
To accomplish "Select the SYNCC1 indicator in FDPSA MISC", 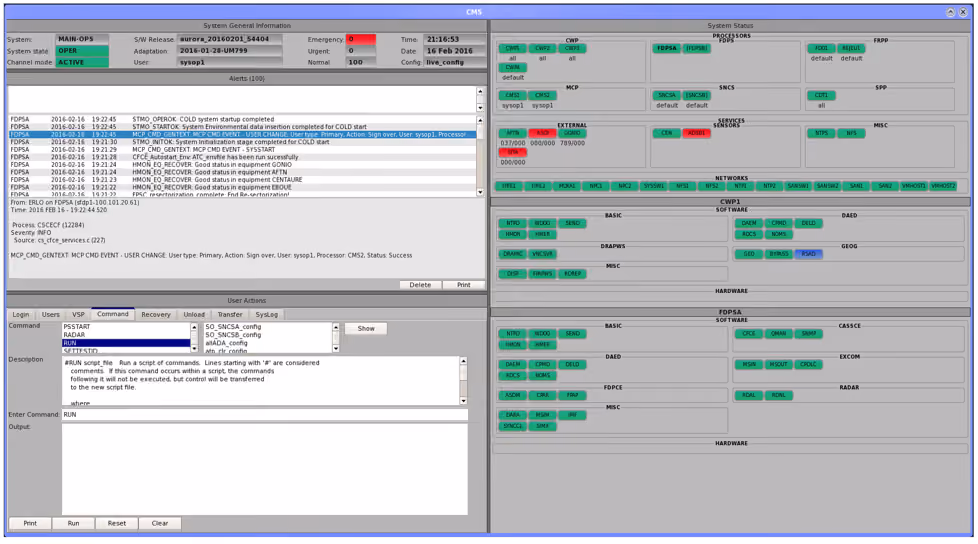I will click(512, 426).
